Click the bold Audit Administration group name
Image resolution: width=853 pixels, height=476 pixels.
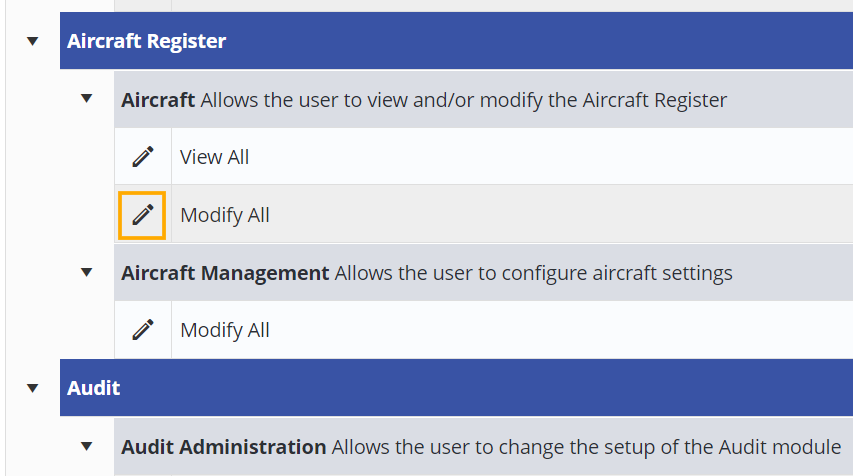pos(223,447)
